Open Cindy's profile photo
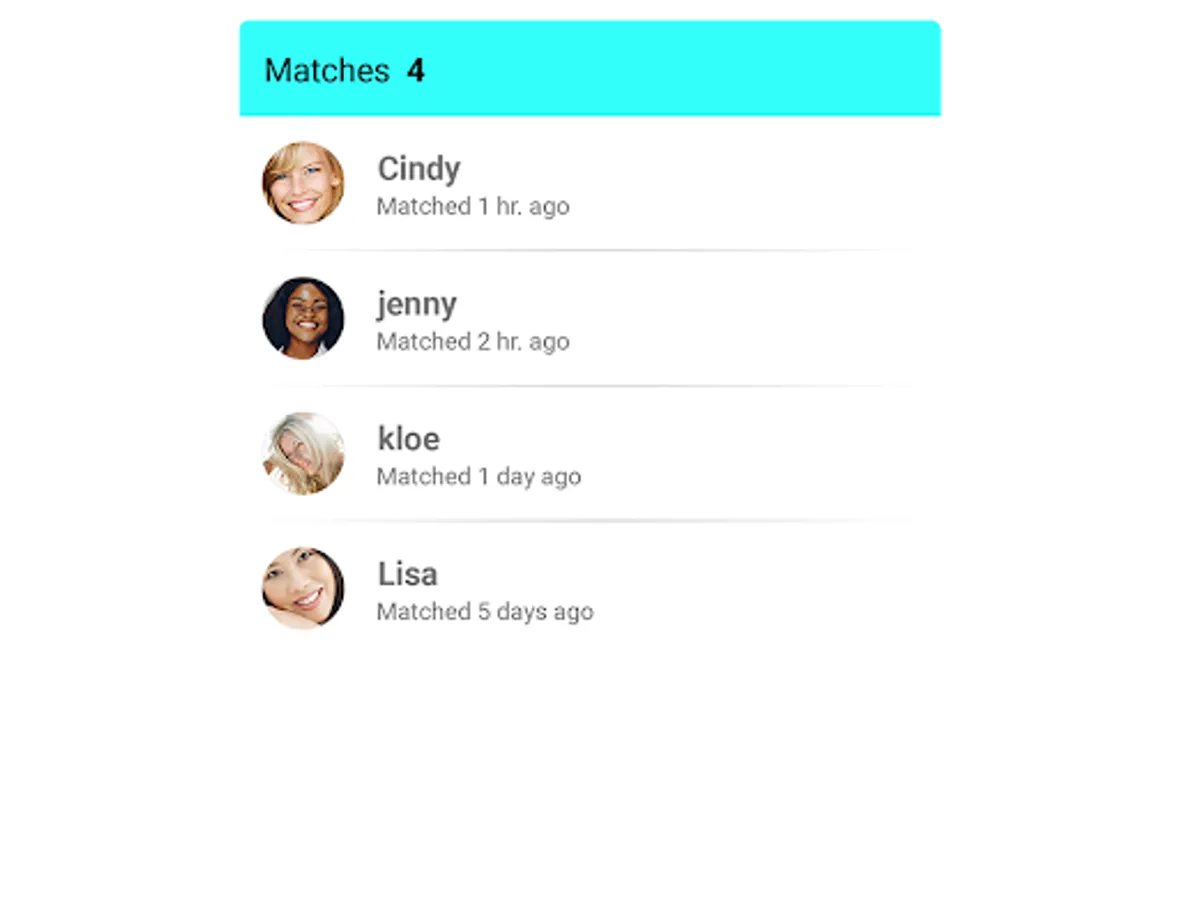 click(303, 183)
